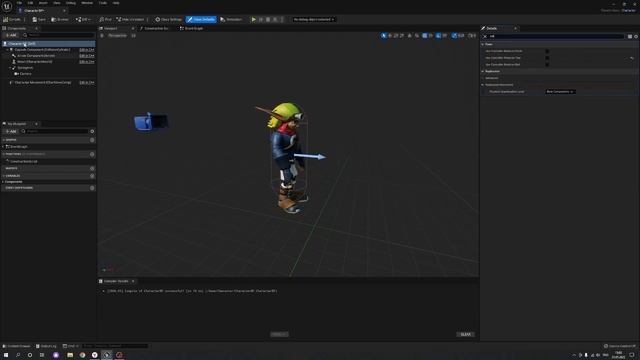640x360 pixels.
Task: Select the Arrow Component row
Action: point(36,56)
